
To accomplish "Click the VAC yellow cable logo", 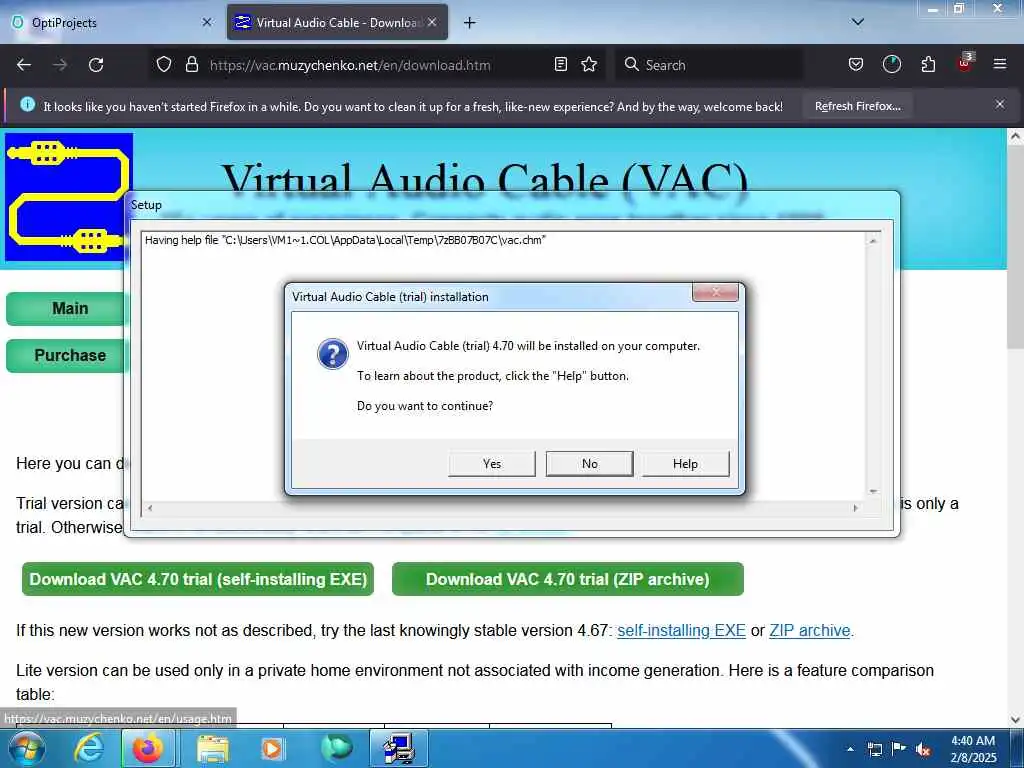I will pos(69,197).
